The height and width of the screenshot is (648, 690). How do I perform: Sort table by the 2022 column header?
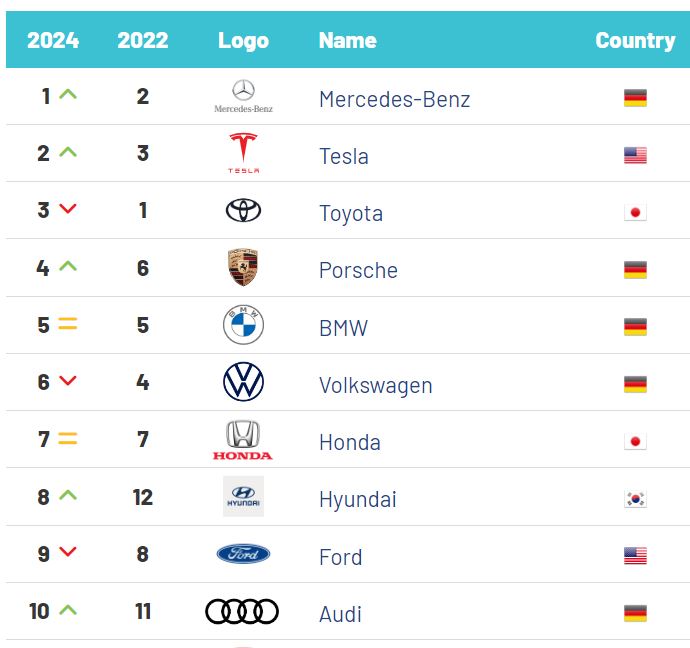point(143,40)
